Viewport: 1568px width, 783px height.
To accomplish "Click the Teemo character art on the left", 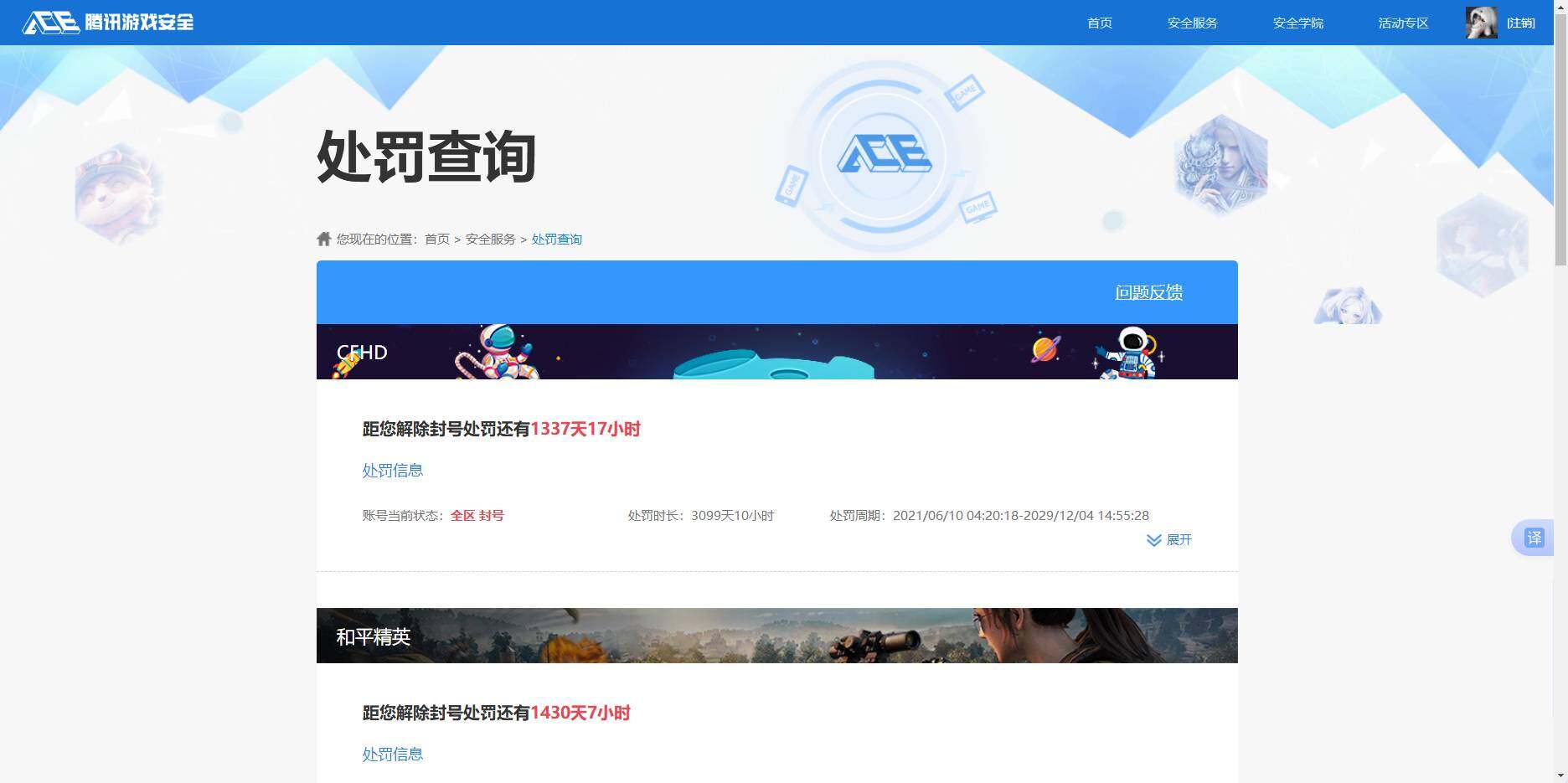I will coord(113,194).
